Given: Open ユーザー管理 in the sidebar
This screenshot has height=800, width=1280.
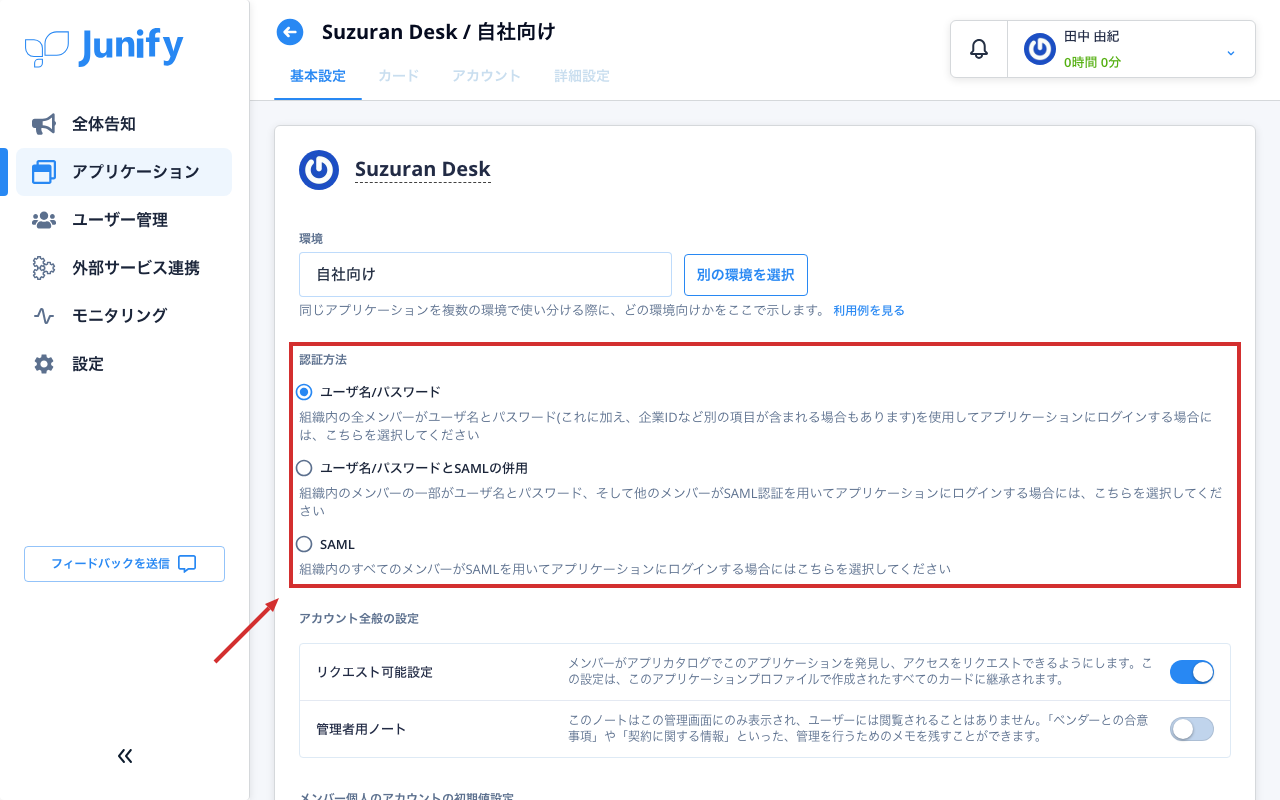Looking at the screenshot, I should [x=124, y=220].
